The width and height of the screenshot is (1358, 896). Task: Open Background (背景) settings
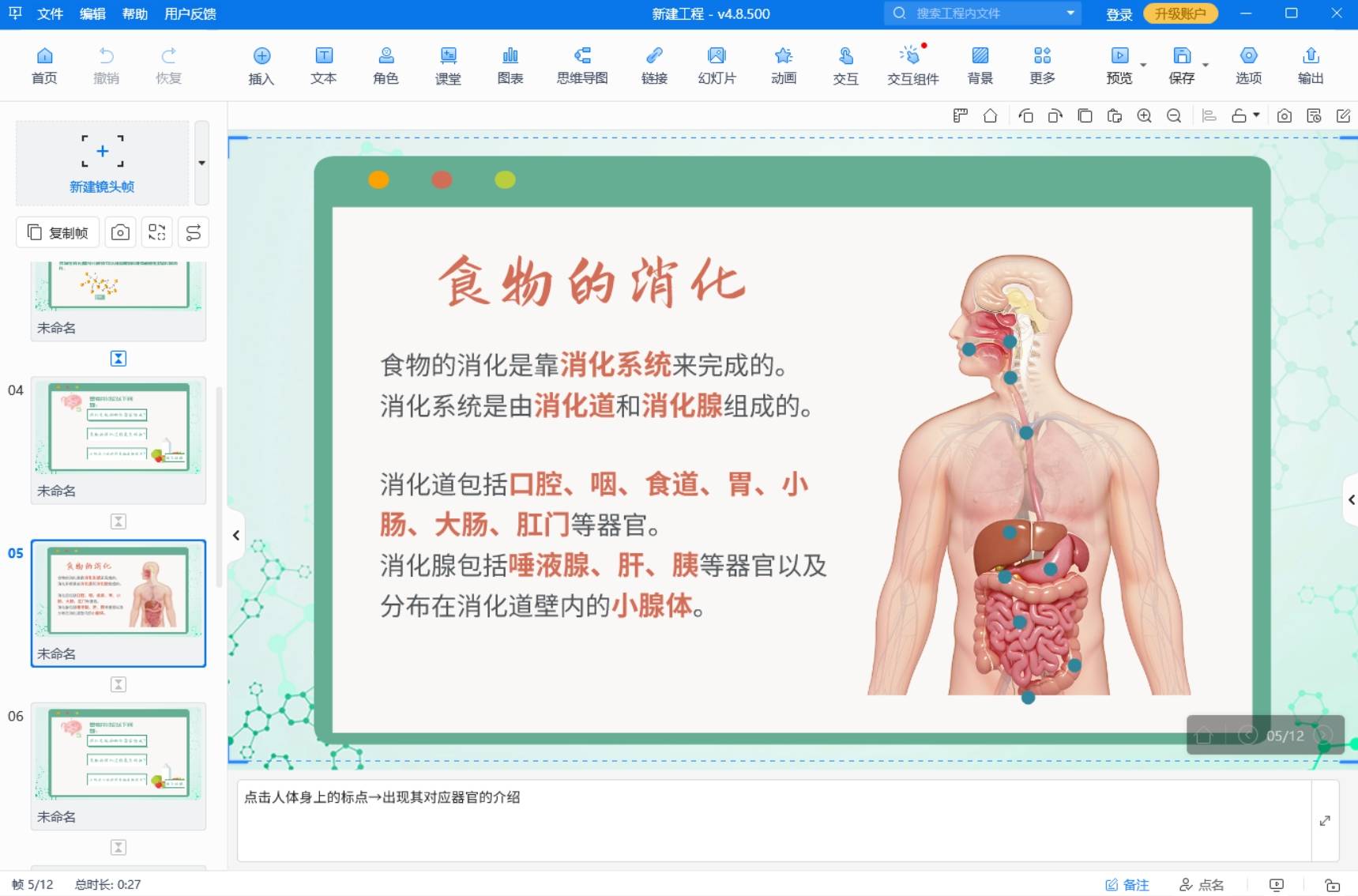click(x=980, y=65)
